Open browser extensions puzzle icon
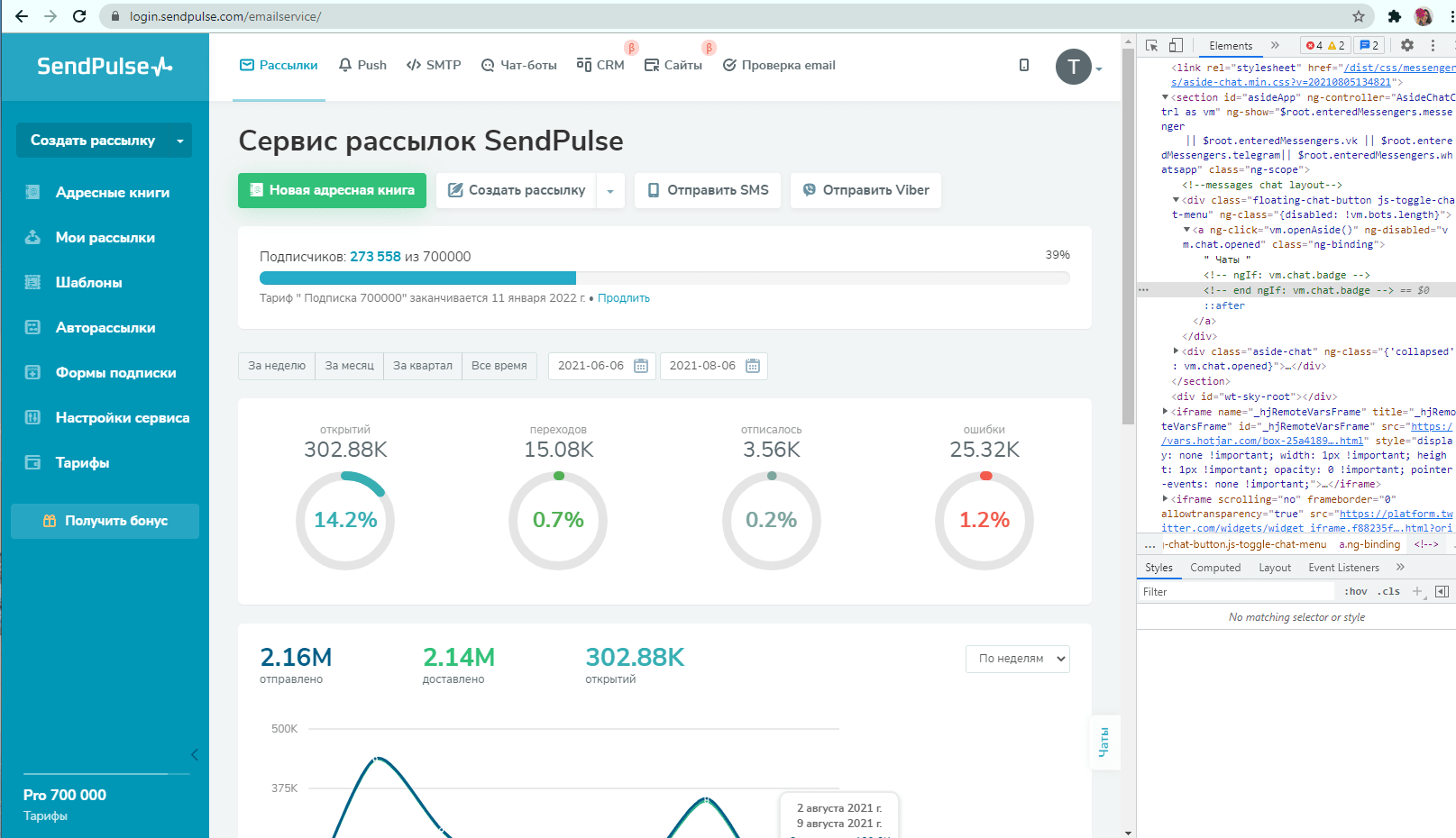Viewport: 1456px width, 838px height. pyautogui.click(x=1394, y=16)
